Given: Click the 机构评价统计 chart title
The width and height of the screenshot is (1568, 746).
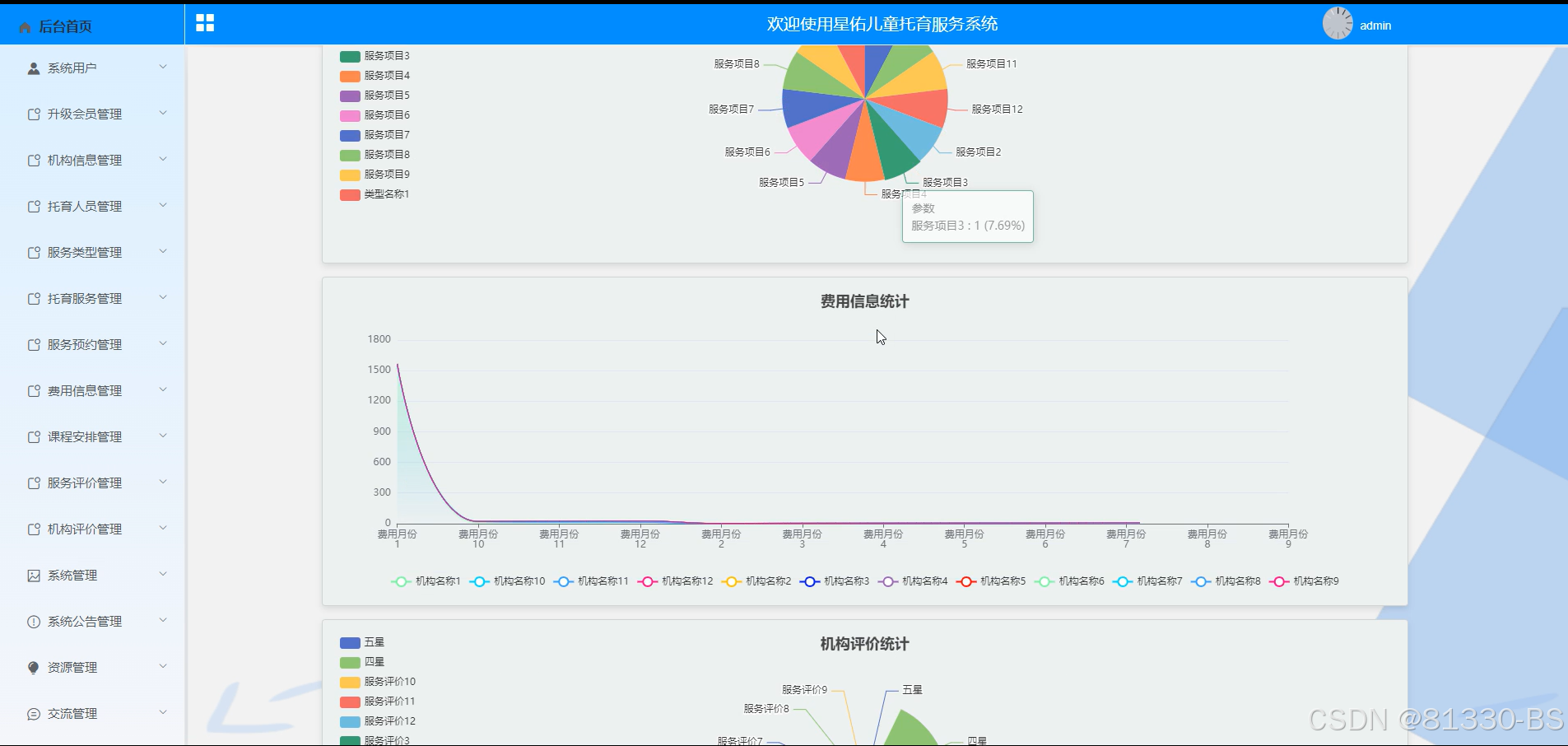Looking at the screenshot, I should pyautogui.click(x=864, y=644).
